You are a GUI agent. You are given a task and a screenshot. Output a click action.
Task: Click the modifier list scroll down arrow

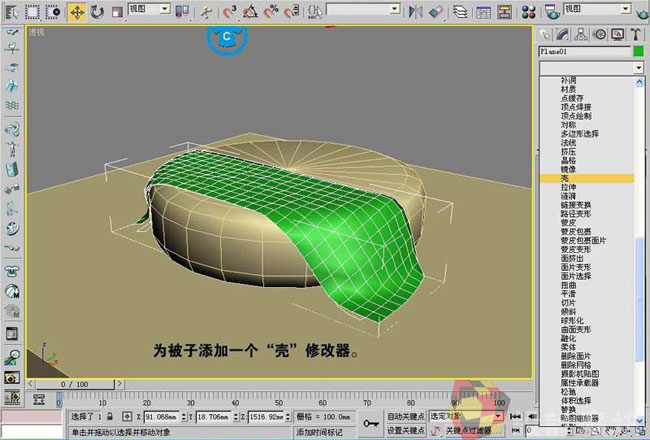click(639, 421)
